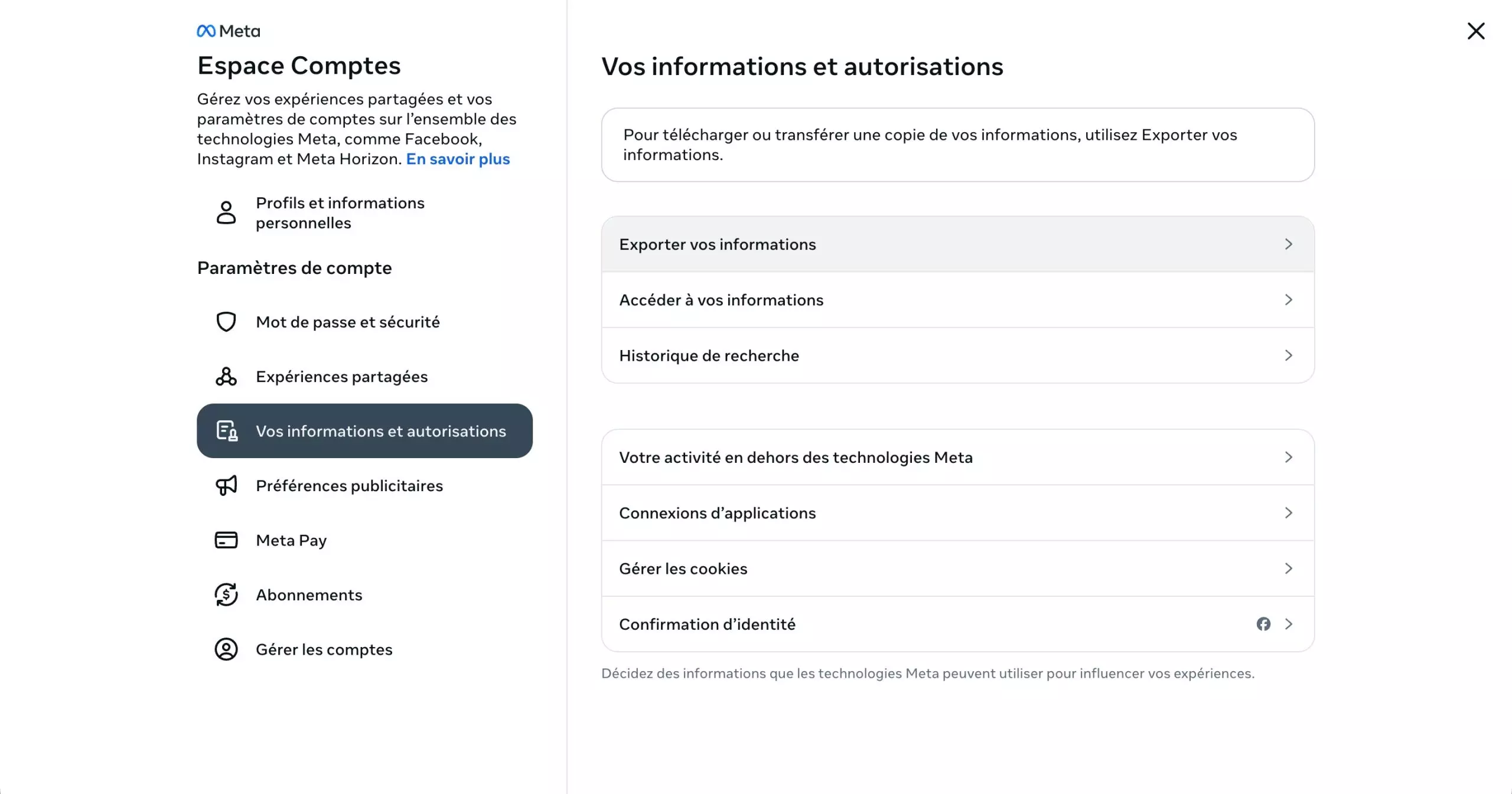Image resolution: width=1512 pixels, height=794 pixels.
Task: Click the Abonnements dollar-cycle icon
Action: coord(226,594)
